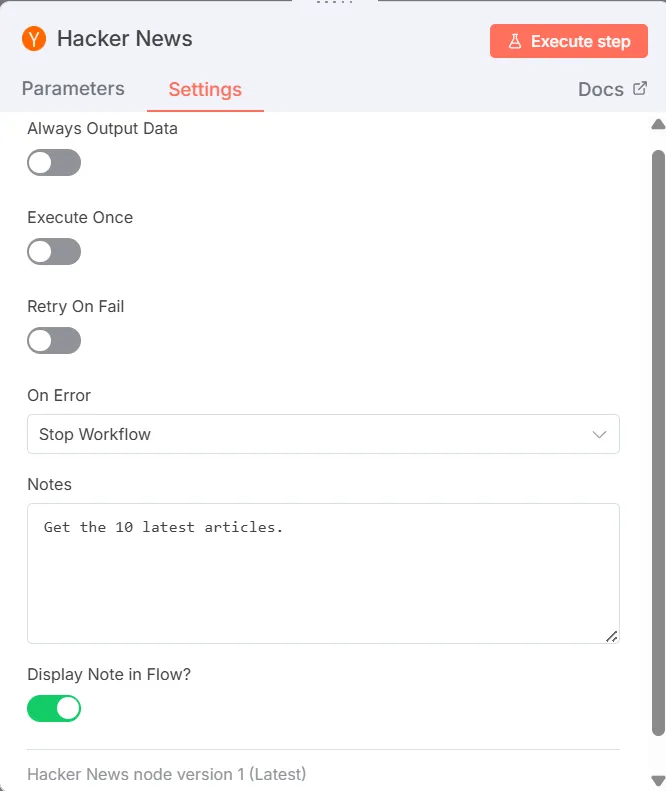
Task: Select the Settings tab
Action: tap(205, 90)
